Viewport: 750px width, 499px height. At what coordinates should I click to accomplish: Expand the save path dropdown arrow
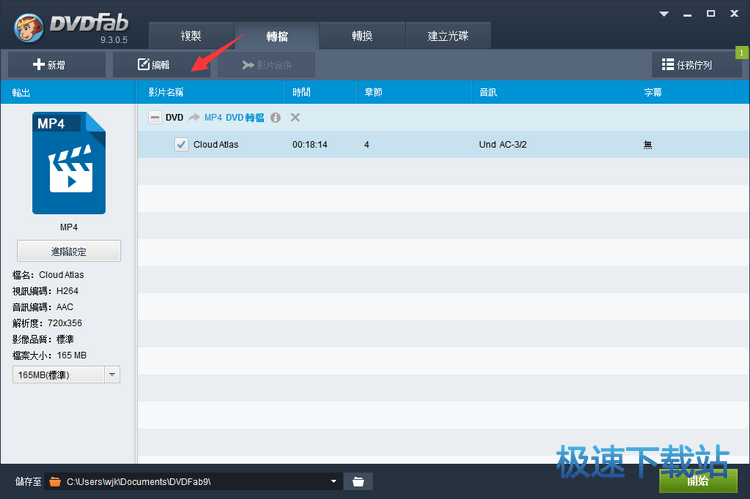(334, 481)
